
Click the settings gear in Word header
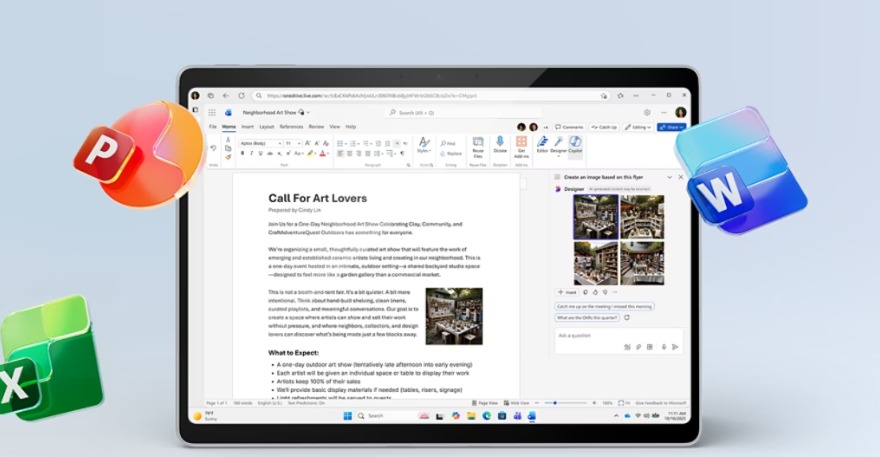pos(647,112)
